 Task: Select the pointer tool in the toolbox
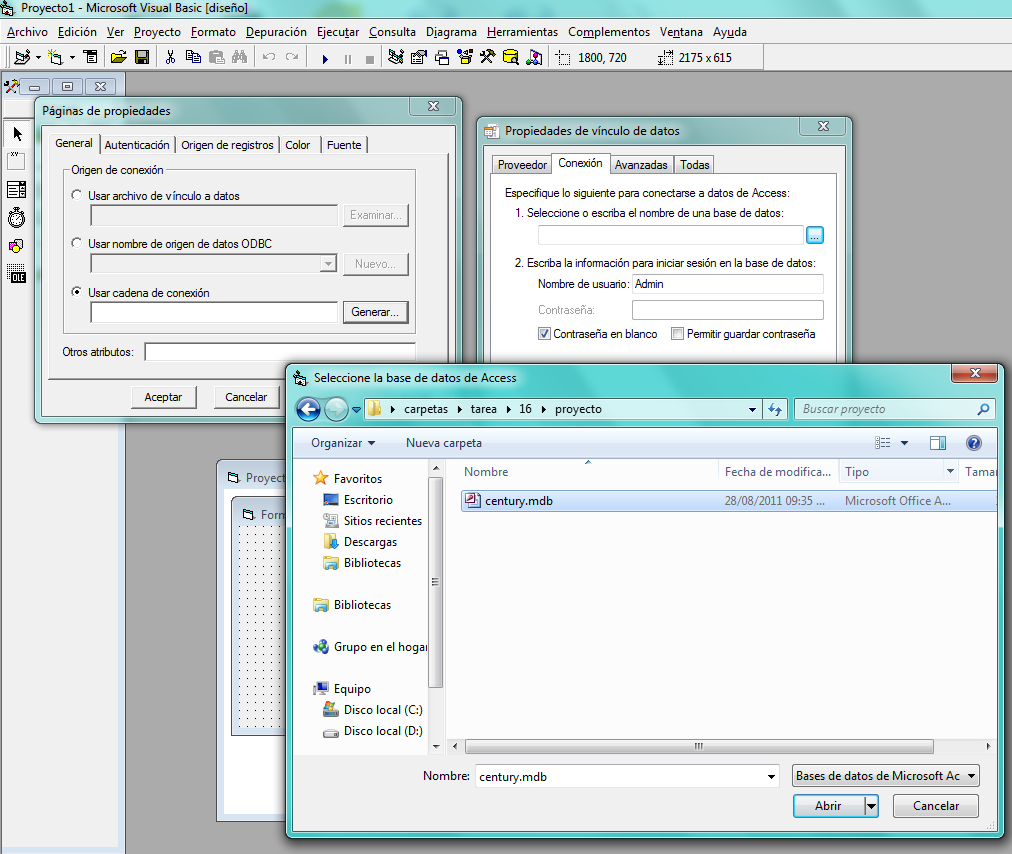tap(16, 133)
